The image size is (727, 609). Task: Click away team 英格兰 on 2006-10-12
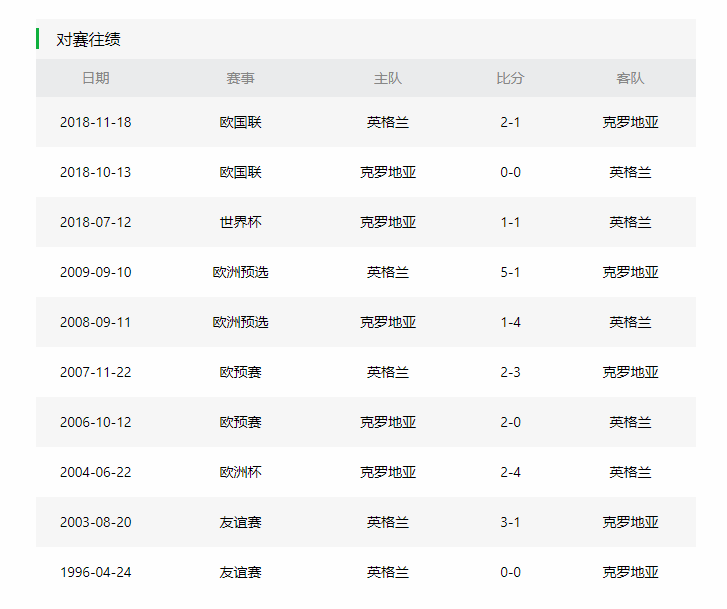(630, 422)
